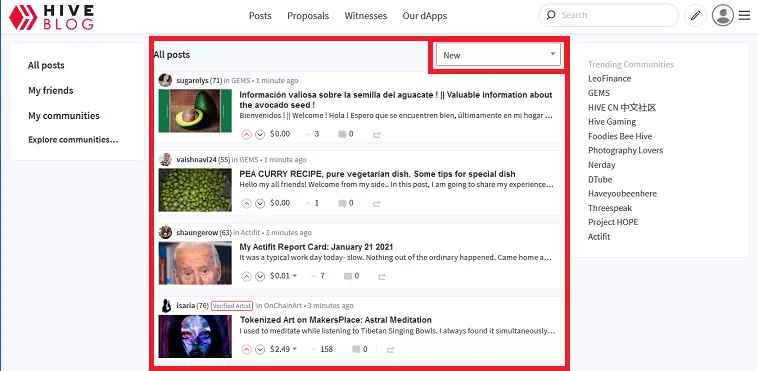Show the 1 vote on pea curry post
757x371 pixels.
tap(312, 203)
